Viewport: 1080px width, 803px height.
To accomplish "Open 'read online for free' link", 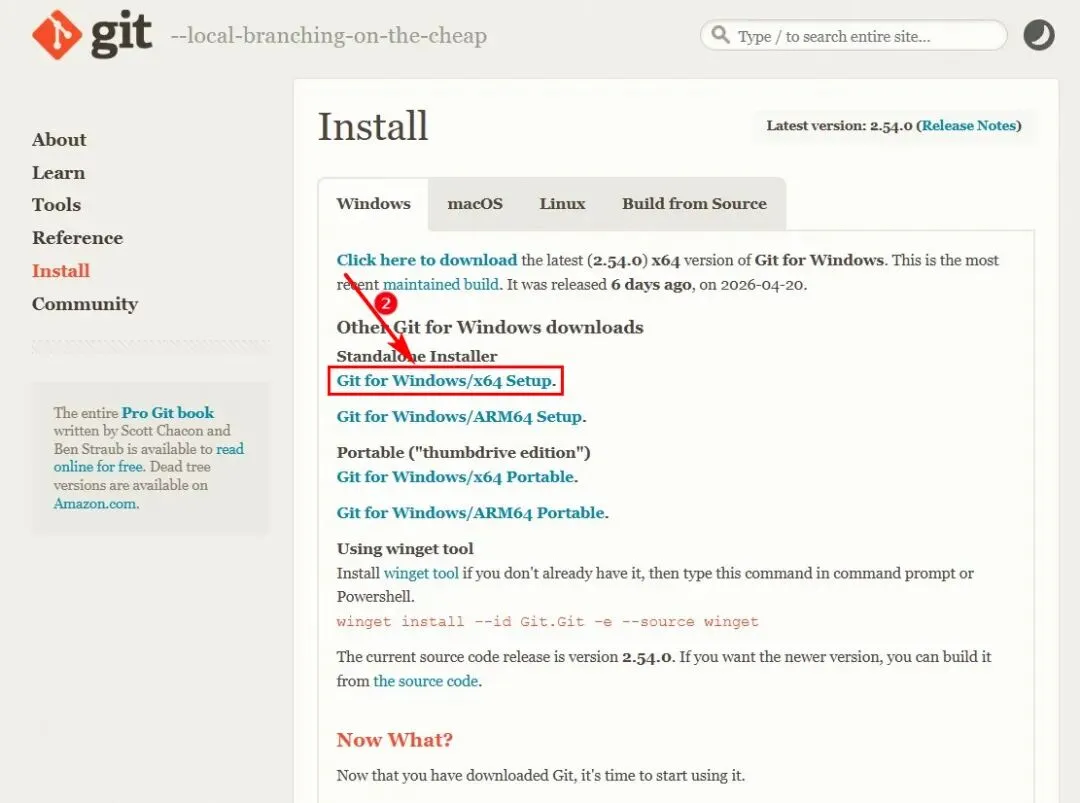I will click(149, 458).
